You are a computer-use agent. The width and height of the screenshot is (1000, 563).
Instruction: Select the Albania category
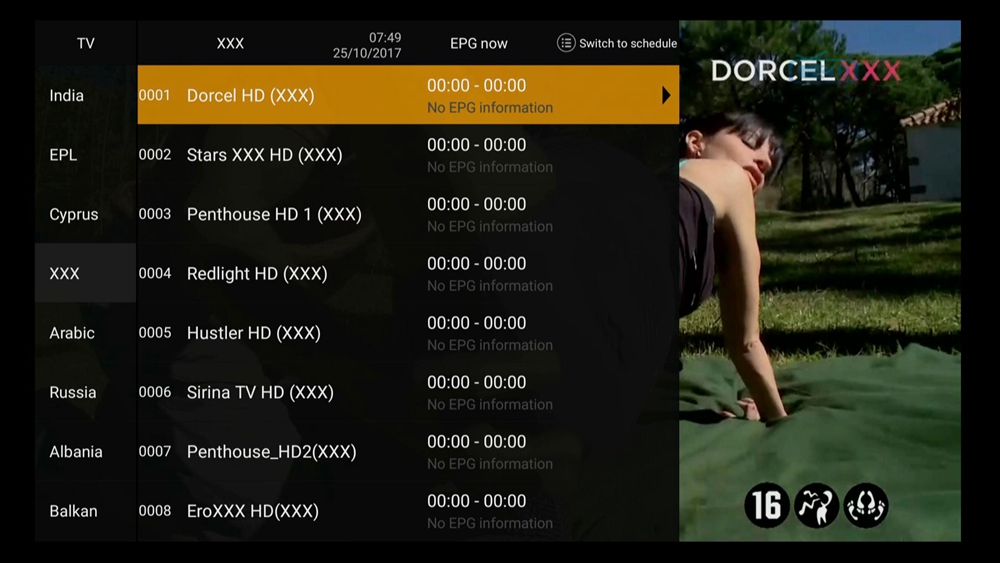[85, 451]
